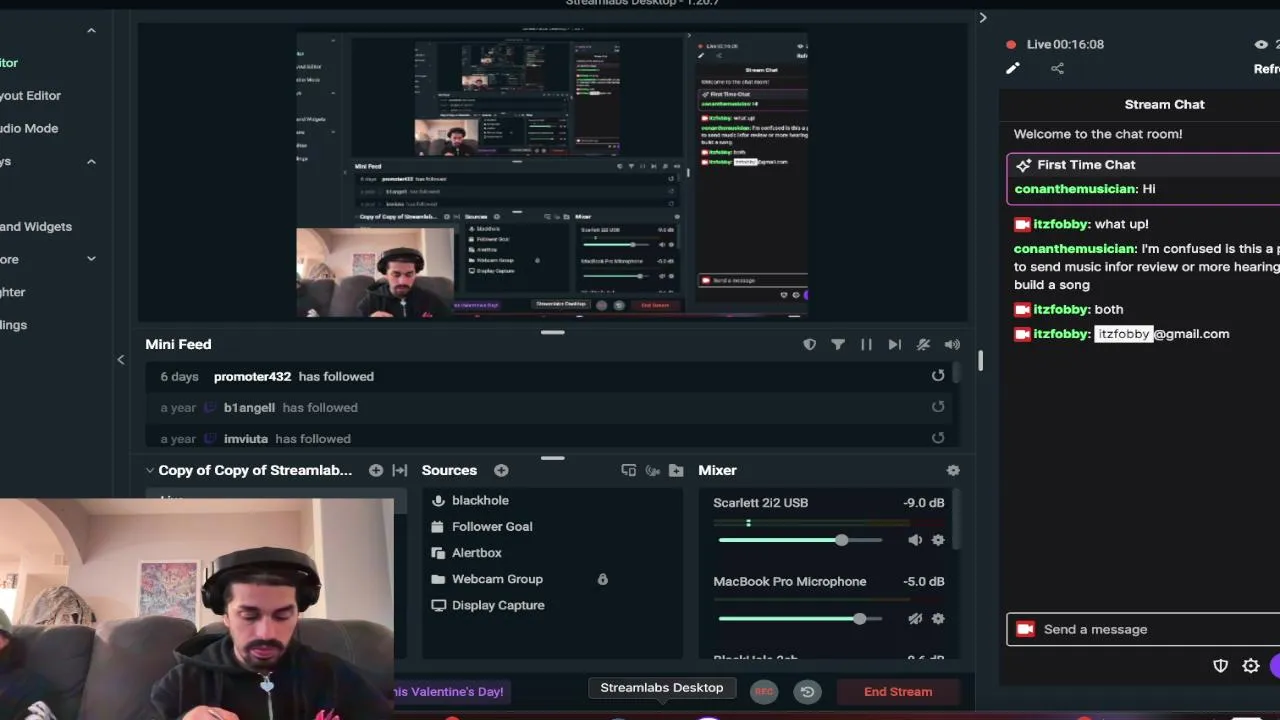Open Scarlett 2i2 USB audio settings gear
This screenshot has height=720, width=1280.
938,540
